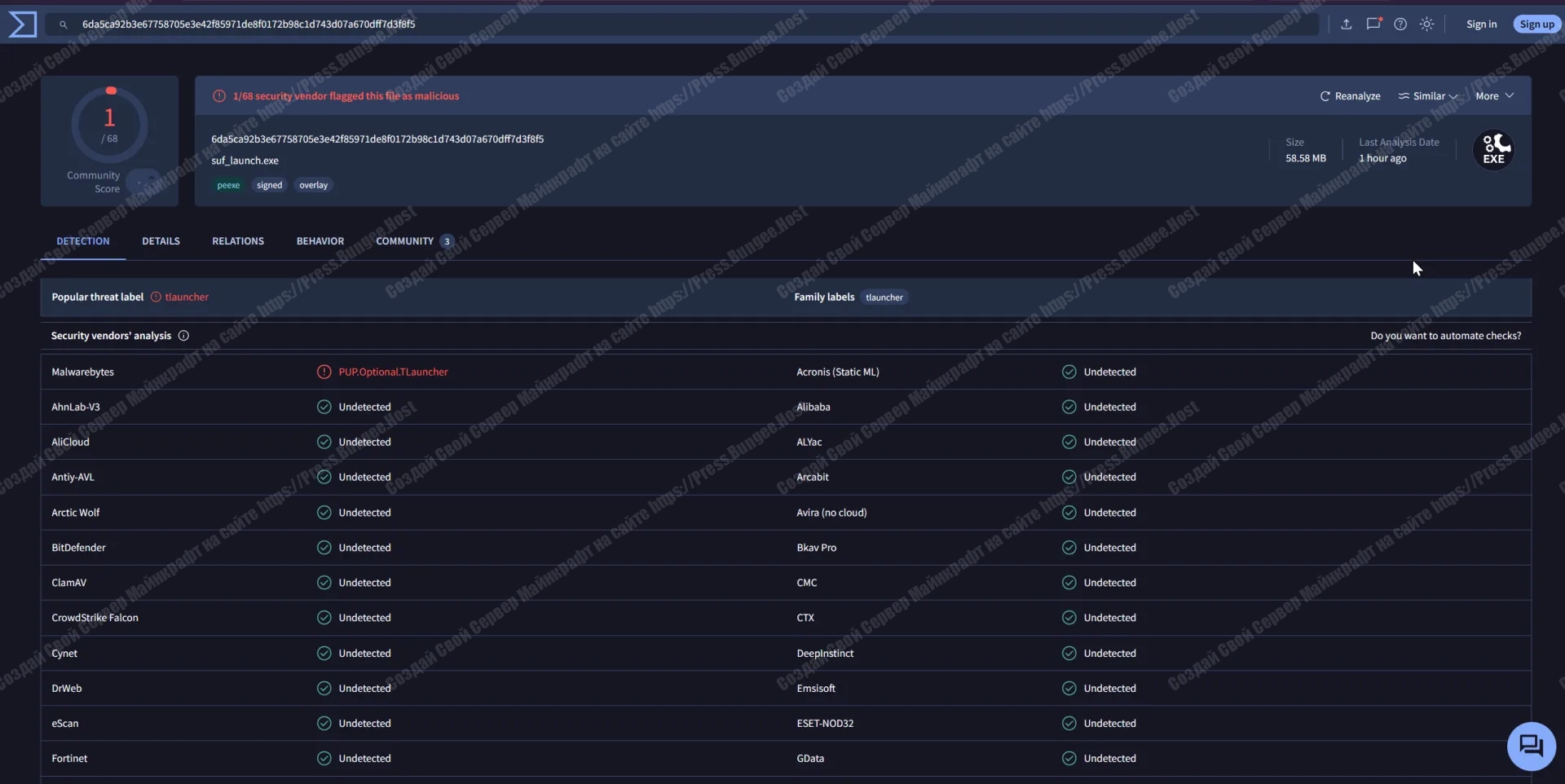Image resolution: width=1565 pixels, height=784 pixels.
Task: Switch to the Details tab
Action: point(161,241)
